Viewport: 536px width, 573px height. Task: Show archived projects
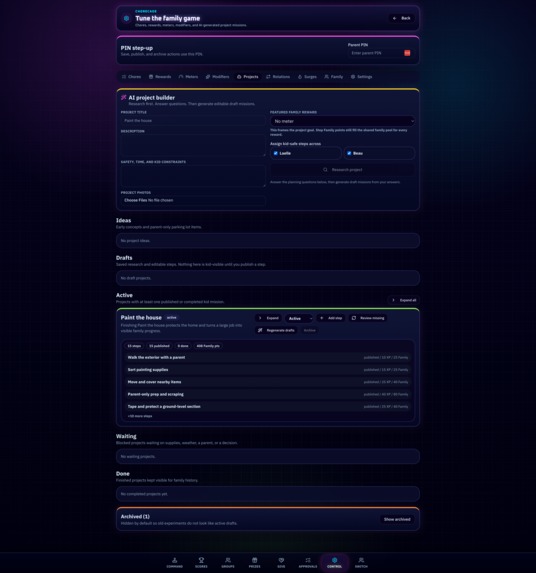[397, 519]
